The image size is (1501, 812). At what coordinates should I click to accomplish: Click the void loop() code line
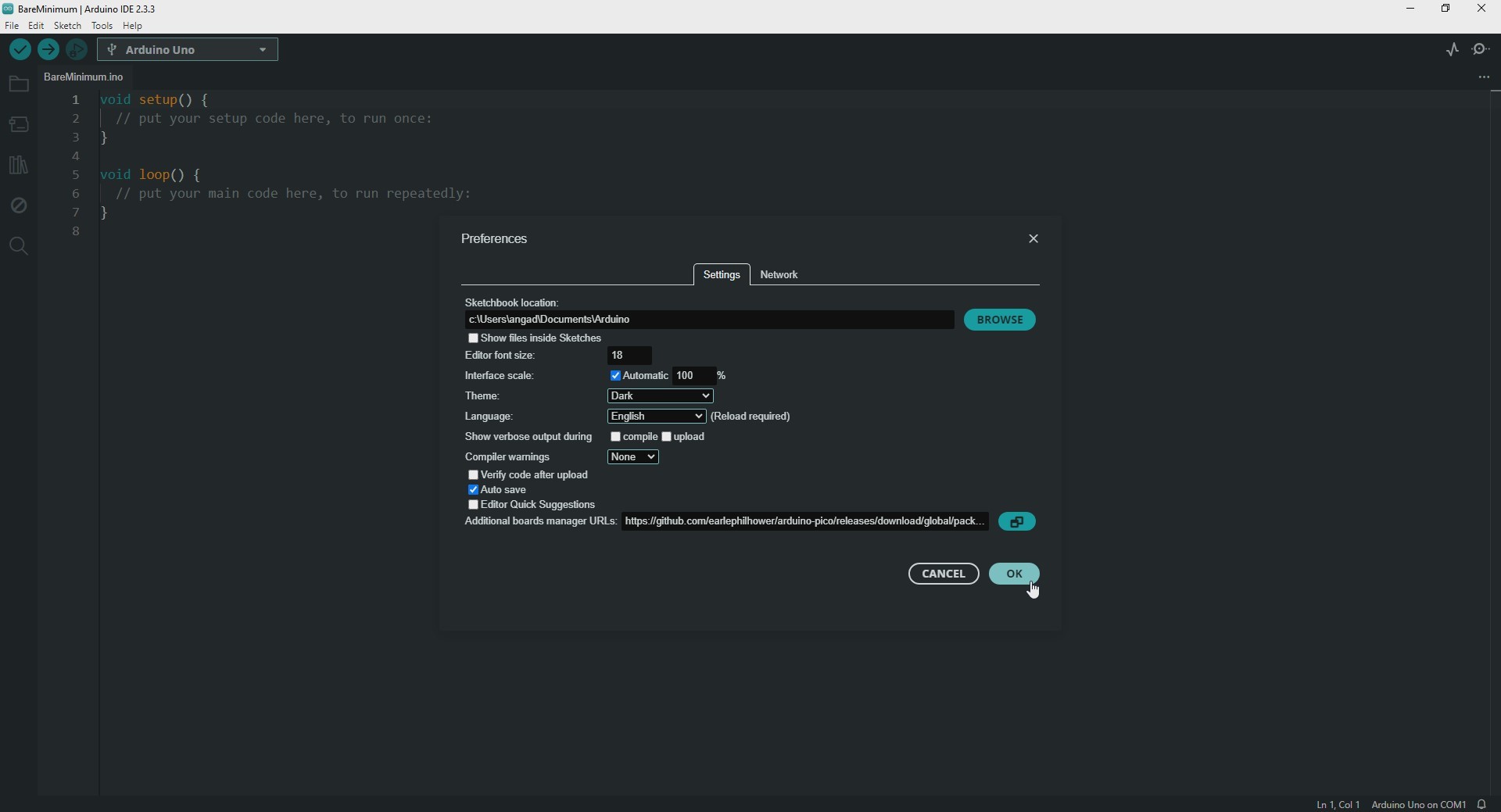click(x=152, y=176)
